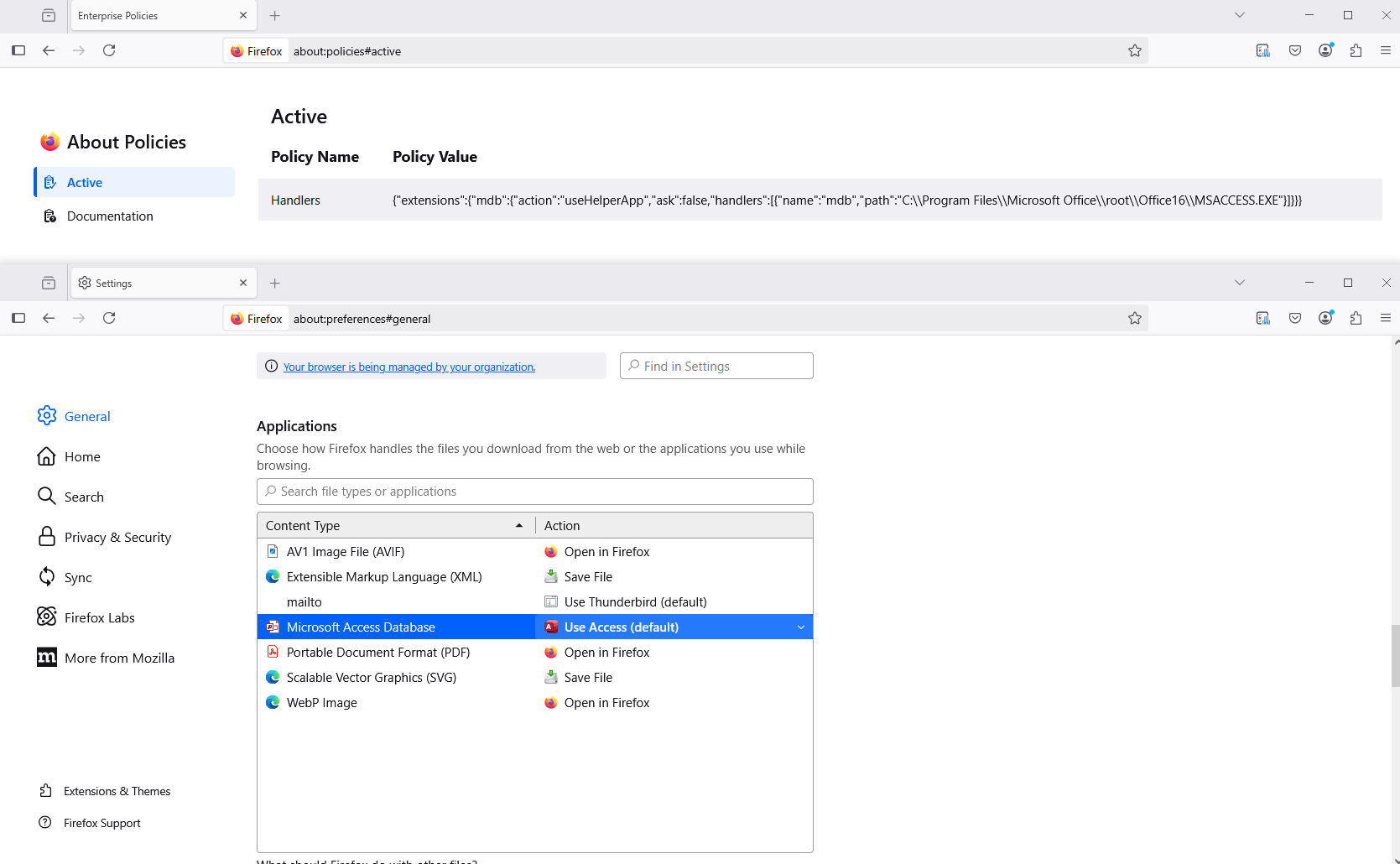Click the tab overview icon in Settings window

(x=49, y=283)
